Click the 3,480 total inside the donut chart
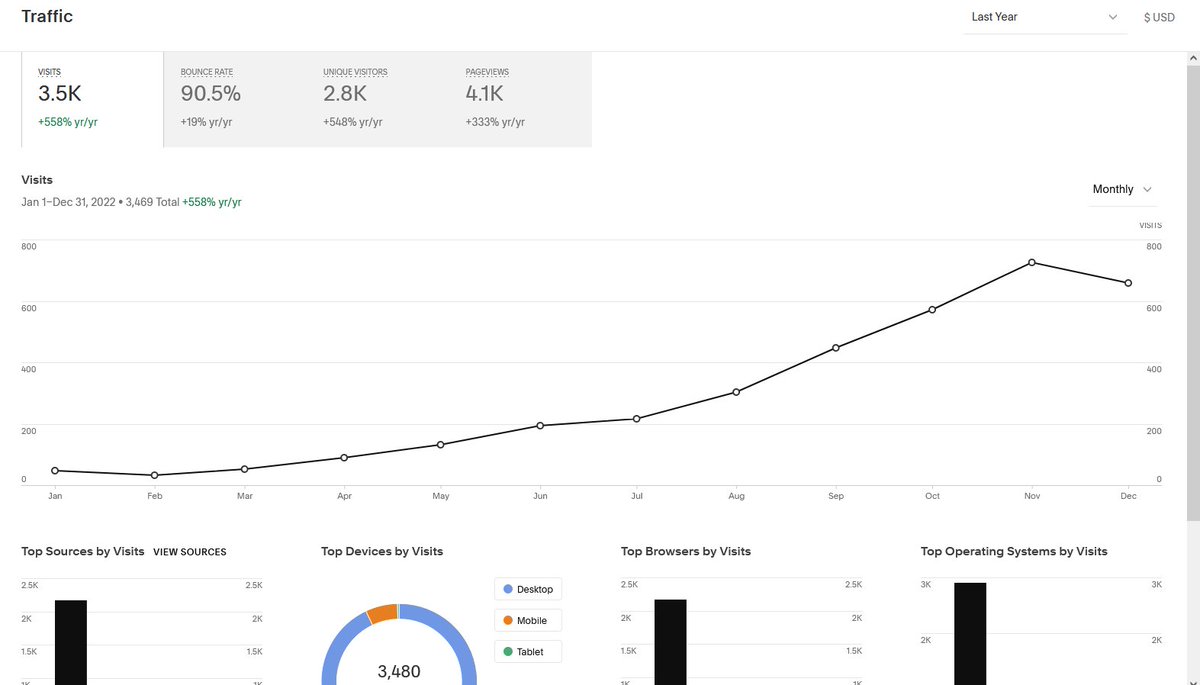Image resolution: width=1200 pixels, height=685 pixels. tap(399, 671)
